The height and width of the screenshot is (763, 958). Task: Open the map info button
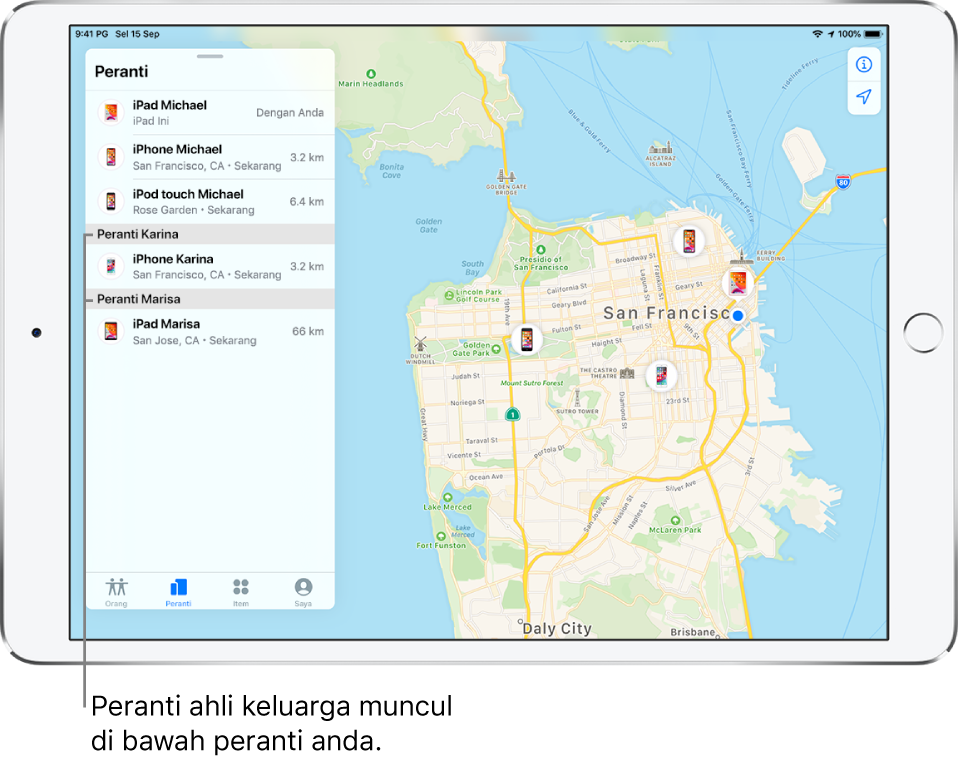tap(863, 64)
